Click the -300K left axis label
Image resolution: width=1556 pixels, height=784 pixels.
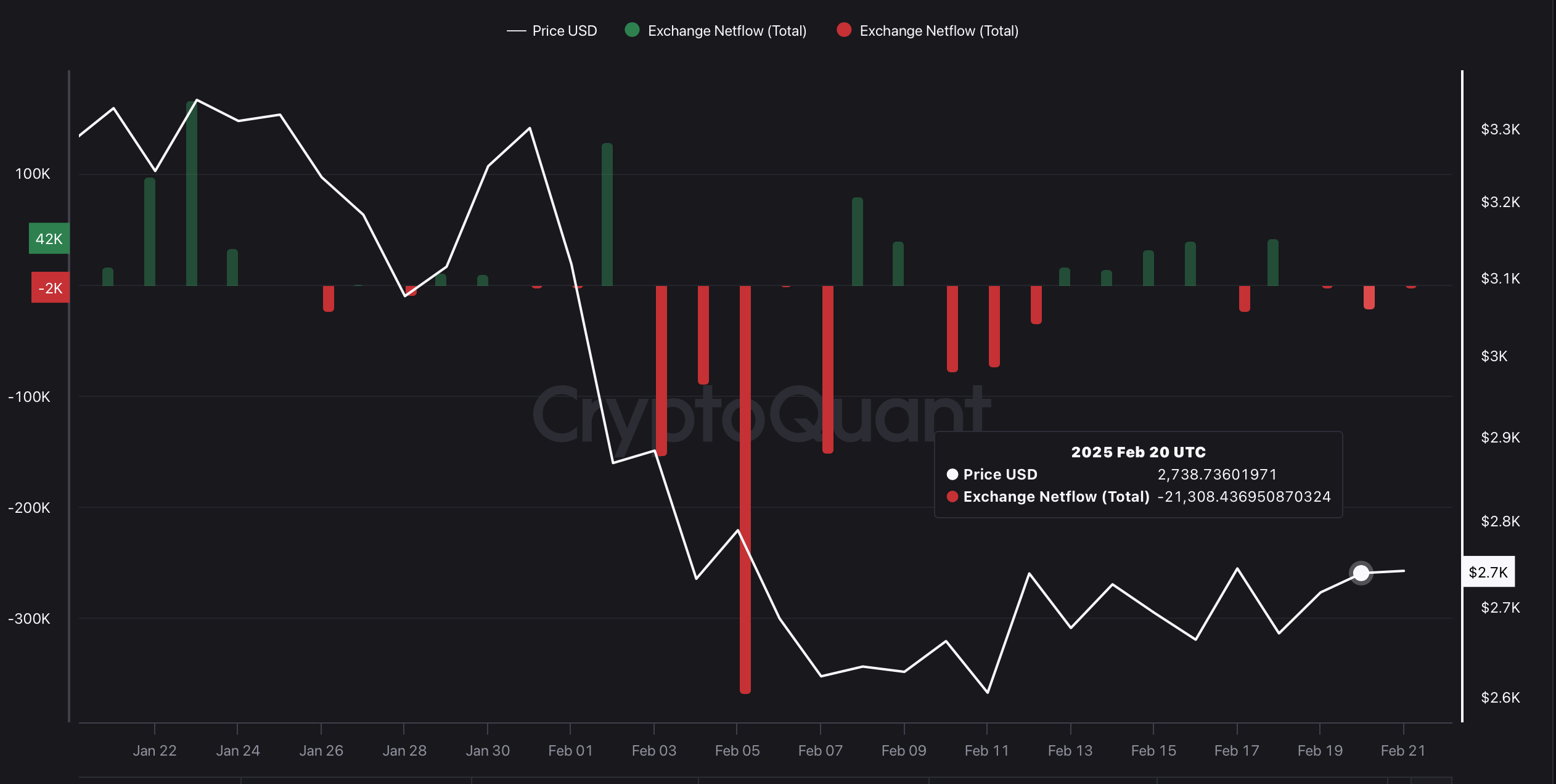[x=29, y=618]
